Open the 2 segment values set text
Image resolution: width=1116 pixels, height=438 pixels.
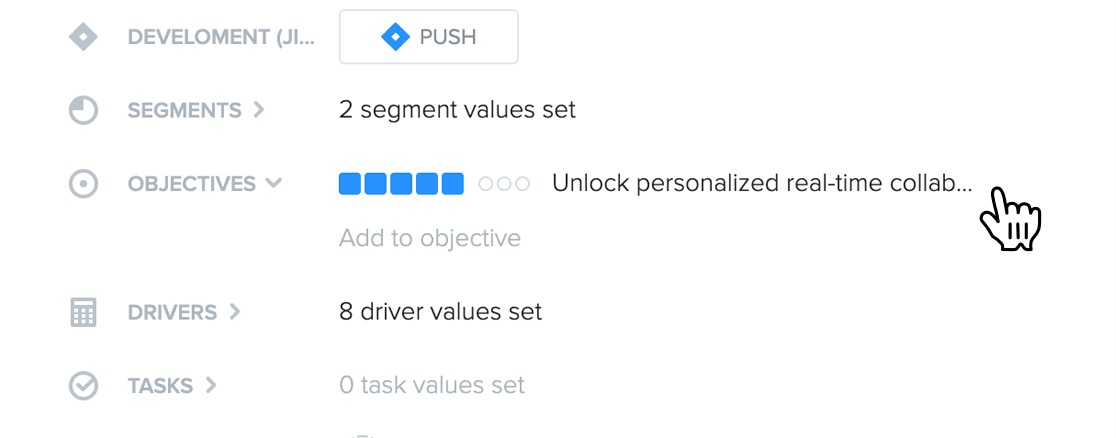tap(458, 110)
